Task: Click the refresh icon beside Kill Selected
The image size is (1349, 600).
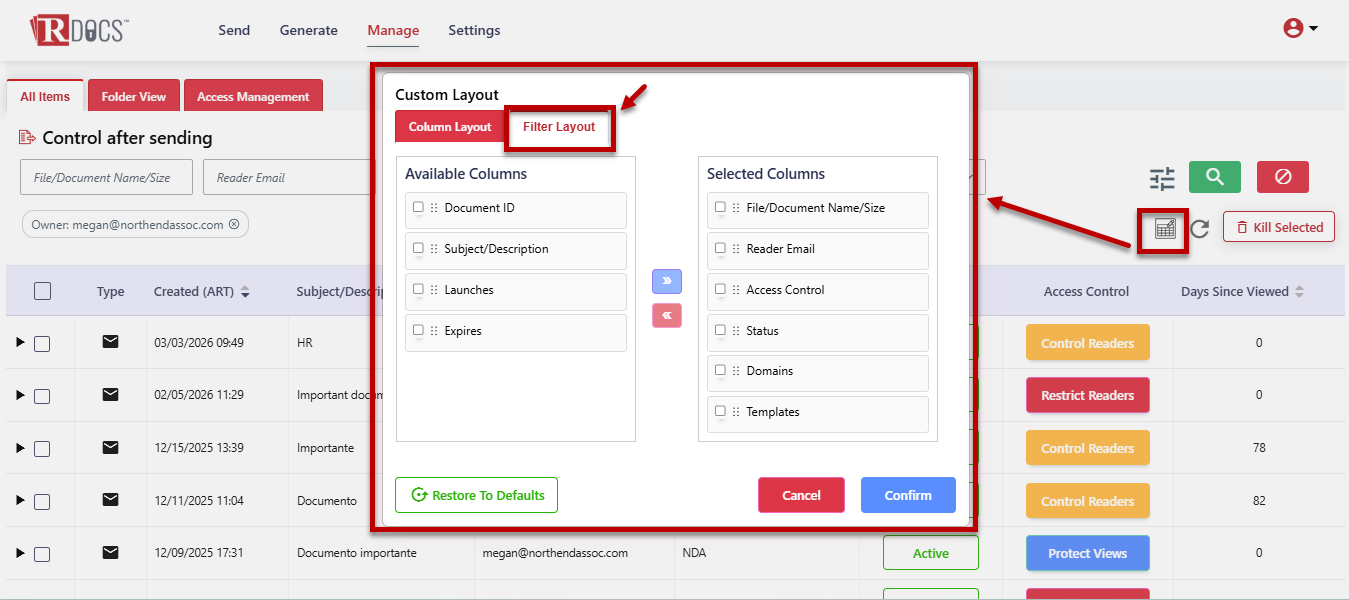Action: (x=1200, y=228)
